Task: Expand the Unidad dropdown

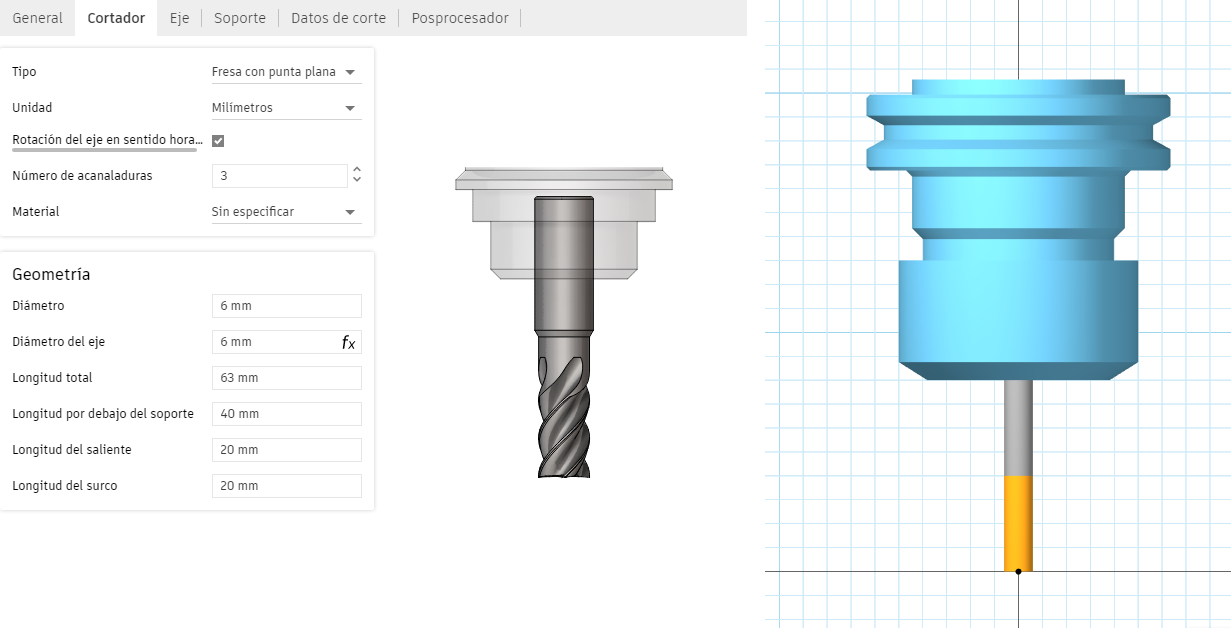Action: click(x=285, y=108)
